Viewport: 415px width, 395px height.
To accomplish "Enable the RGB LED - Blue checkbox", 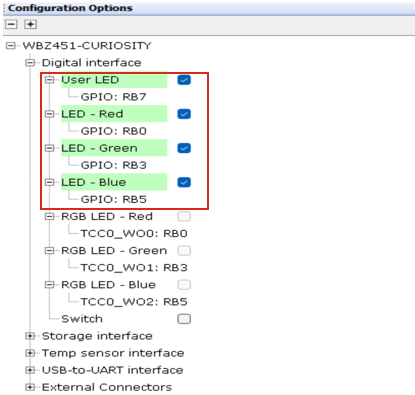I will [184, 285].
